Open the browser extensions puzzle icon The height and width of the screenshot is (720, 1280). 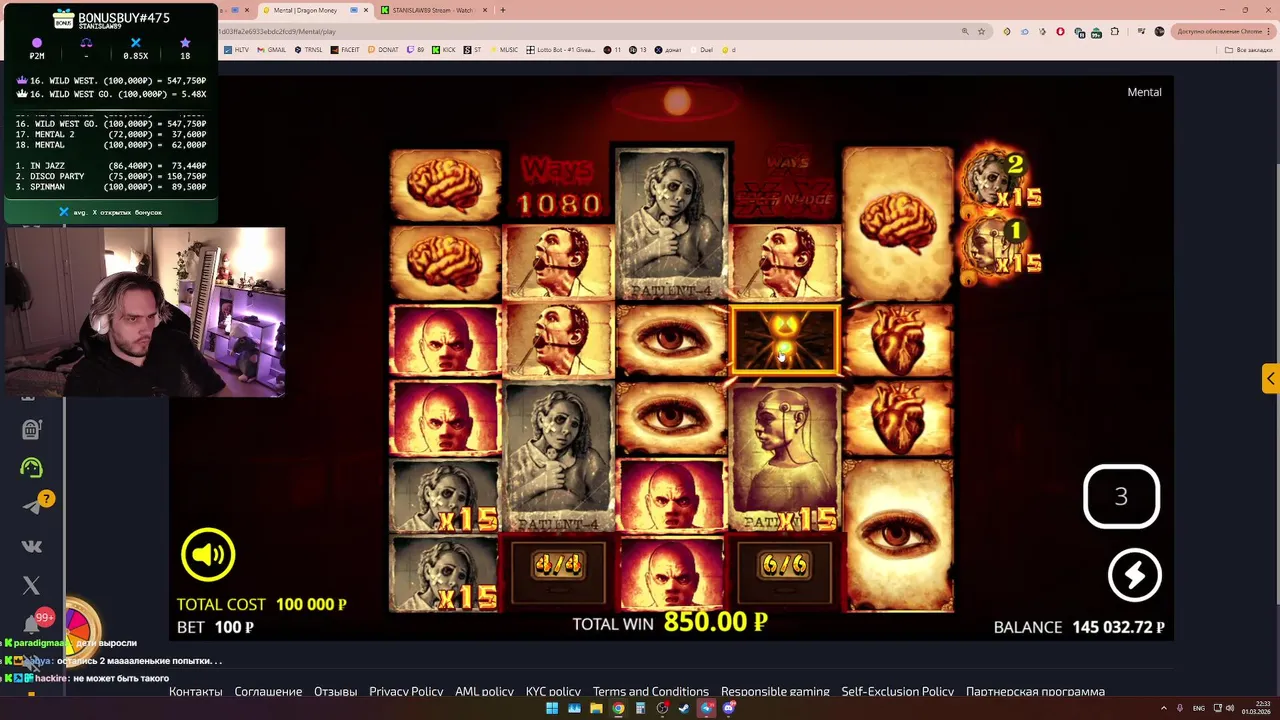click(x=1115, y=31)
